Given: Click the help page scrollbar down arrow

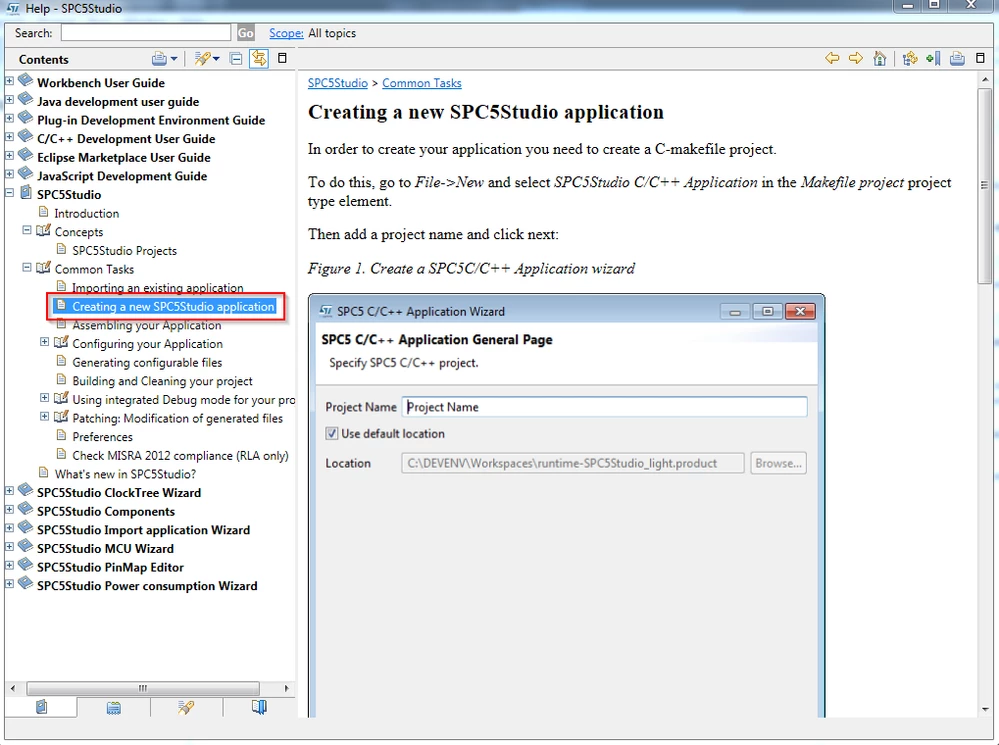Looking at the screenshot, I should point(984,709).
